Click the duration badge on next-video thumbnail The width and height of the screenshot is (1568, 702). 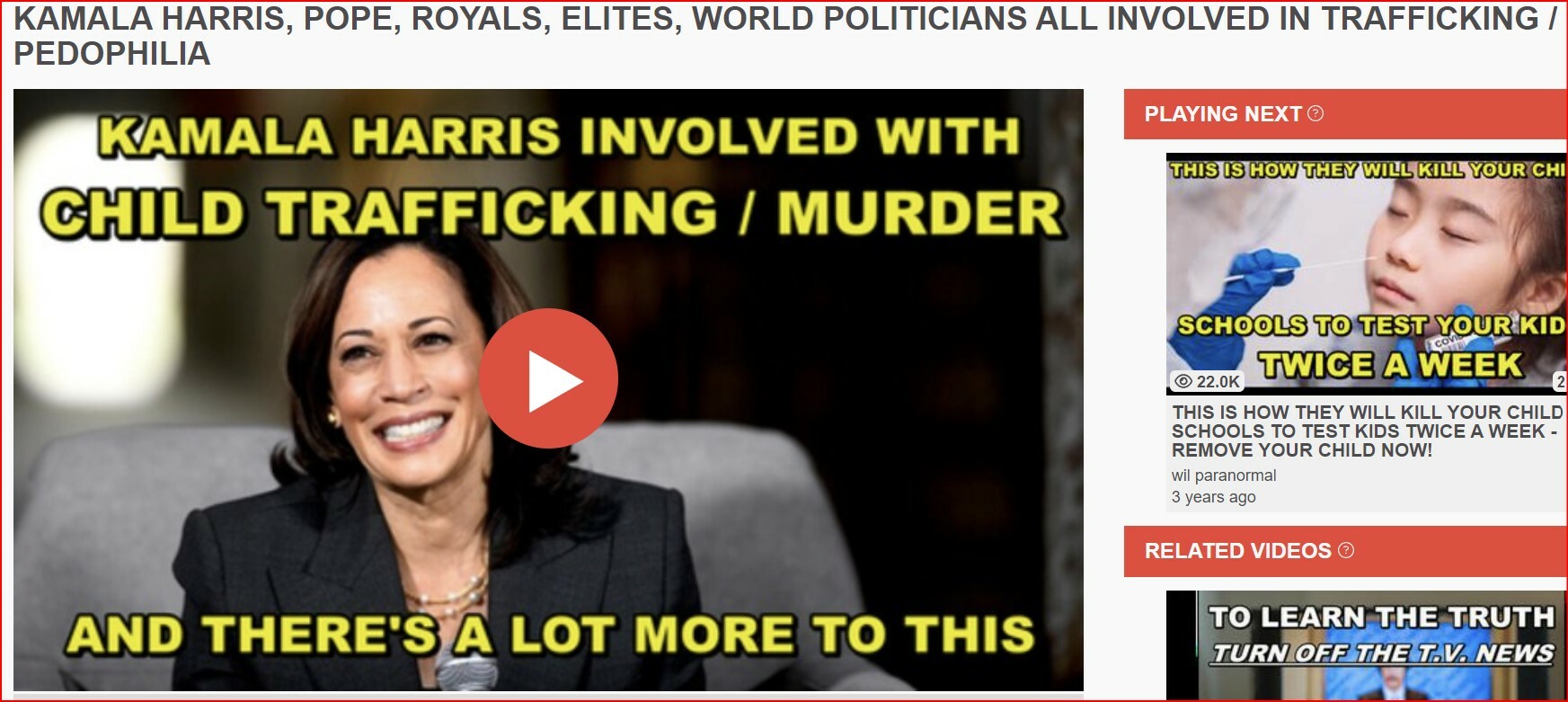[1560, 381]
